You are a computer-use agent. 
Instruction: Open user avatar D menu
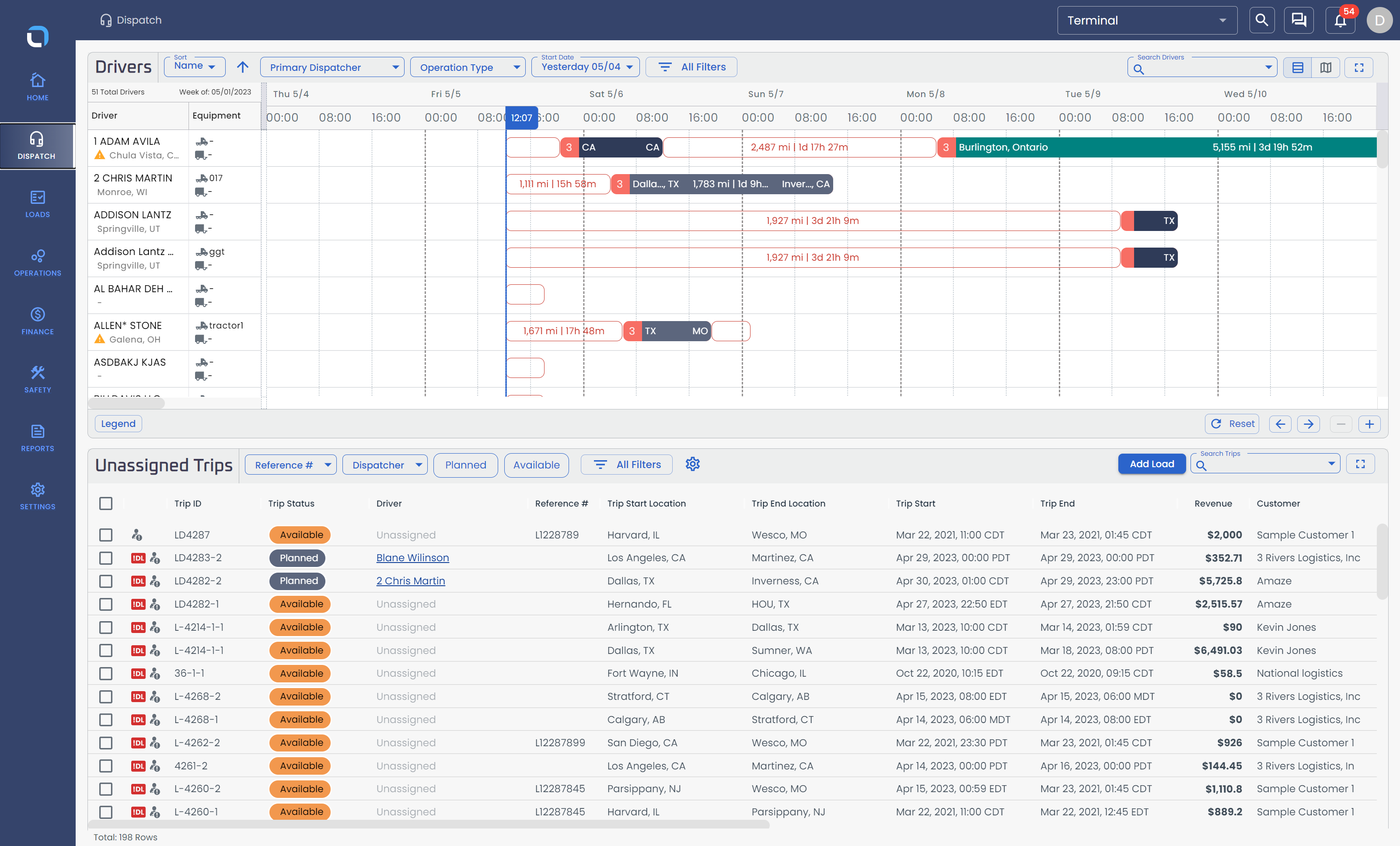pos(1379,21)
